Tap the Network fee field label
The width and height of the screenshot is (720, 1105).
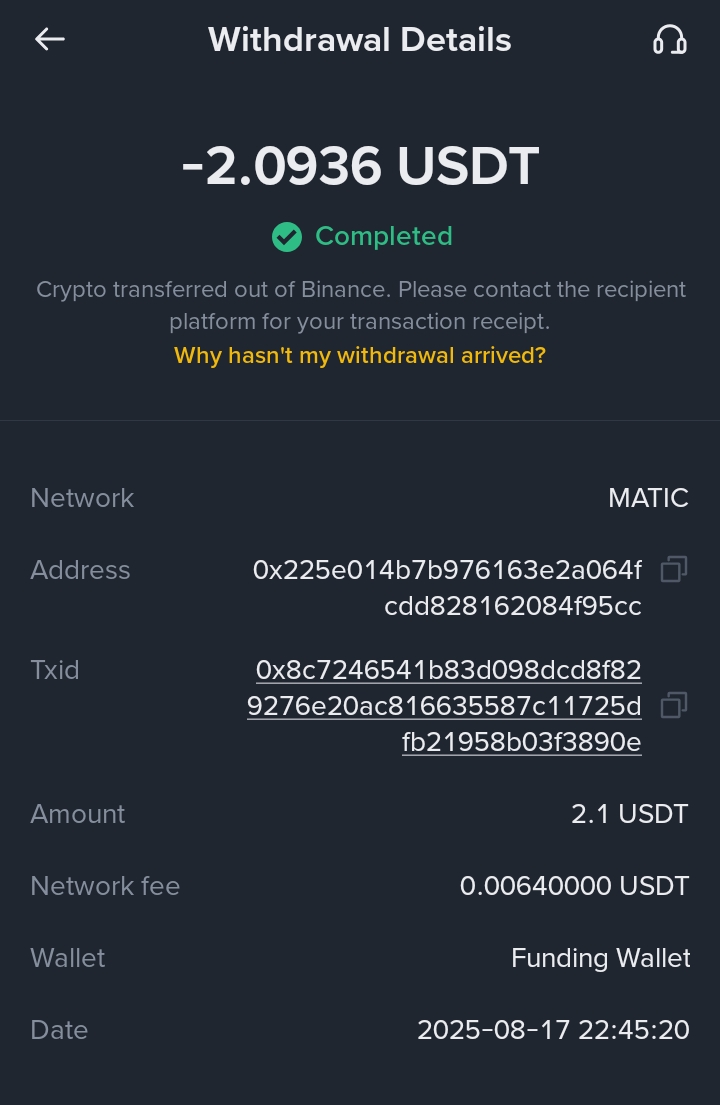click(105, 886)
